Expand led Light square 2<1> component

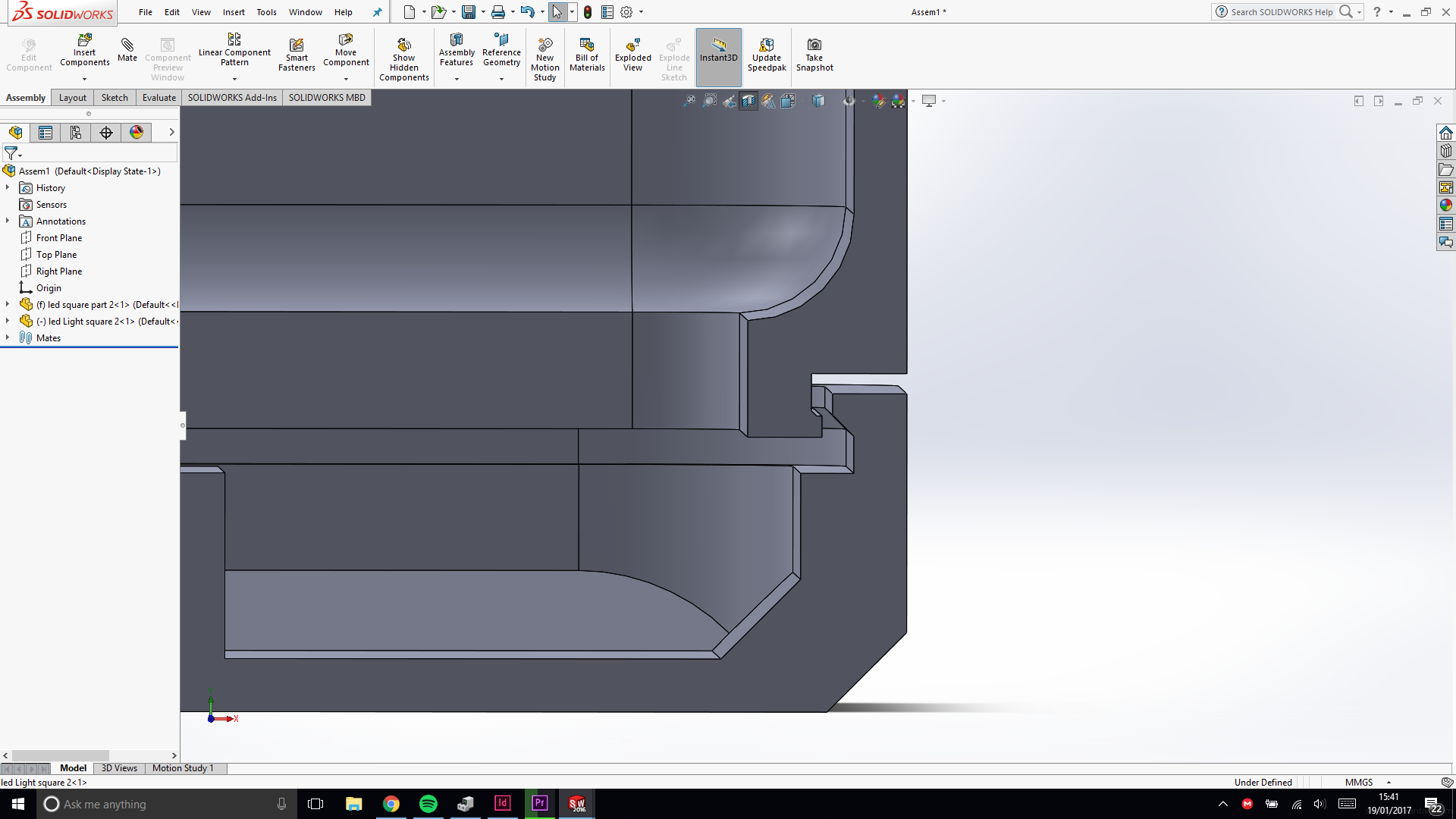(x=8, y=321)
